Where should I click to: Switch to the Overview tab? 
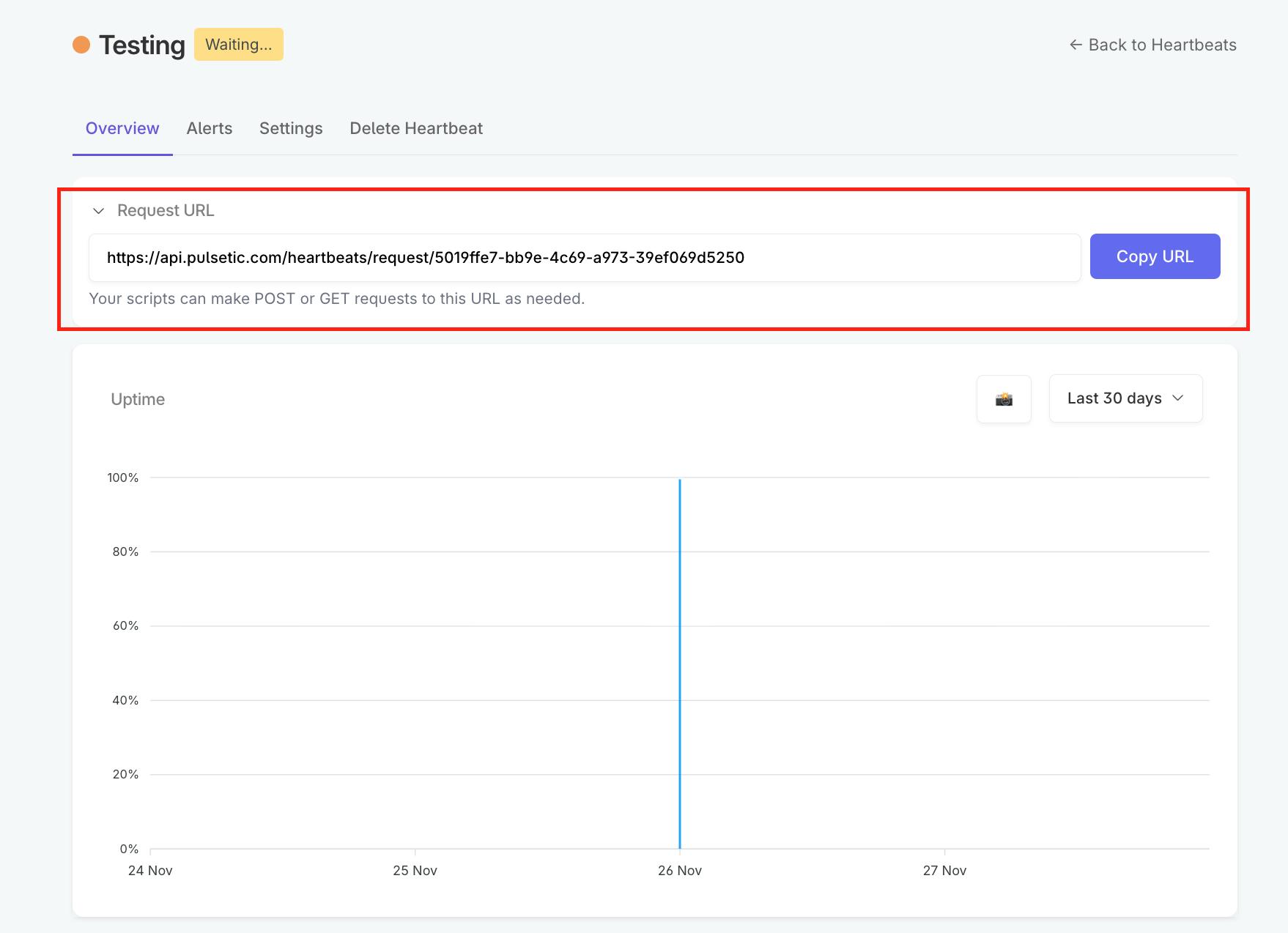(122, 128)
